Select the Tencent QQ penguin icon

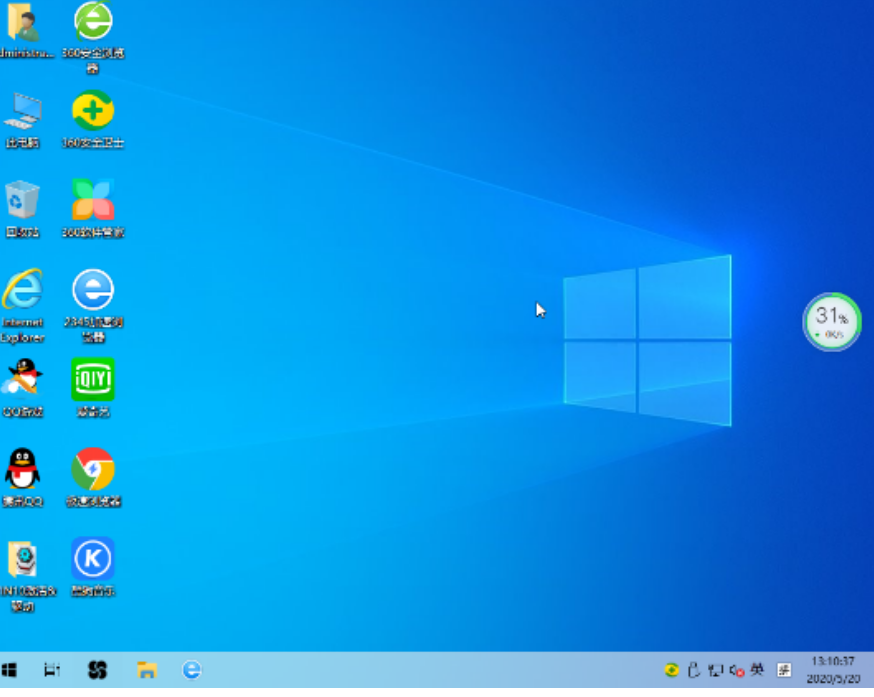[x=22, y=468]
